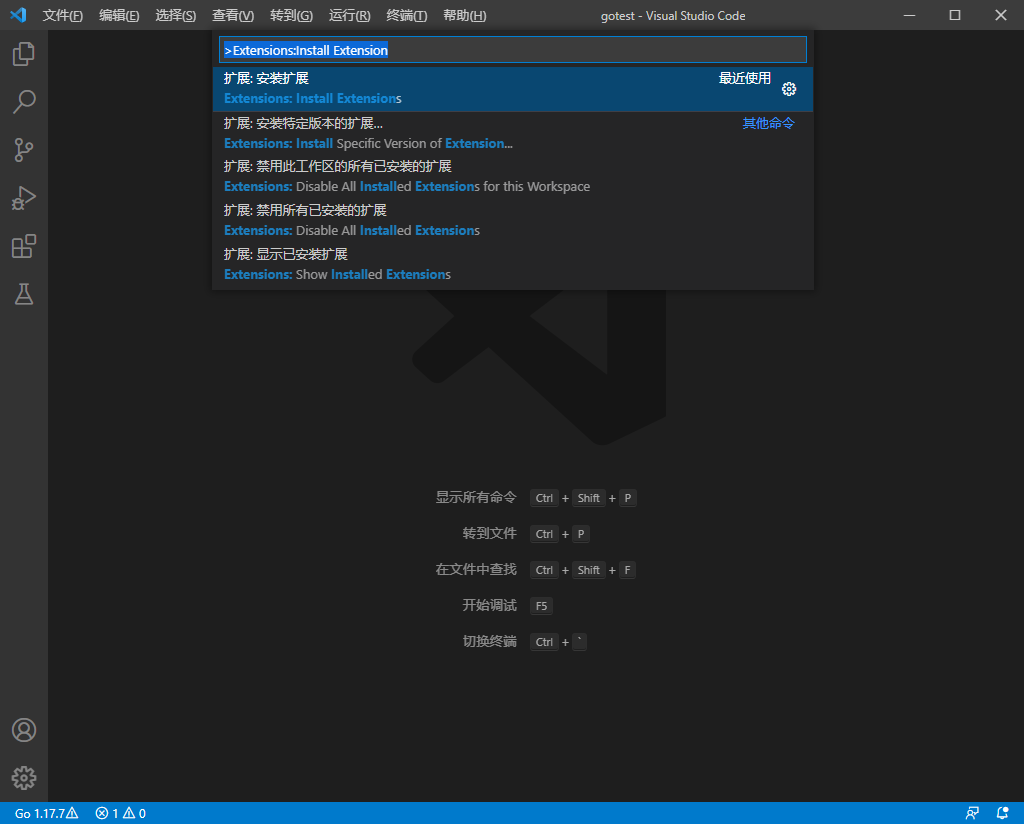The width and height of the screenshot is (1024, 824).
Task: Minimize the Visual Studio Code window
Action: [x=909, y=15]
